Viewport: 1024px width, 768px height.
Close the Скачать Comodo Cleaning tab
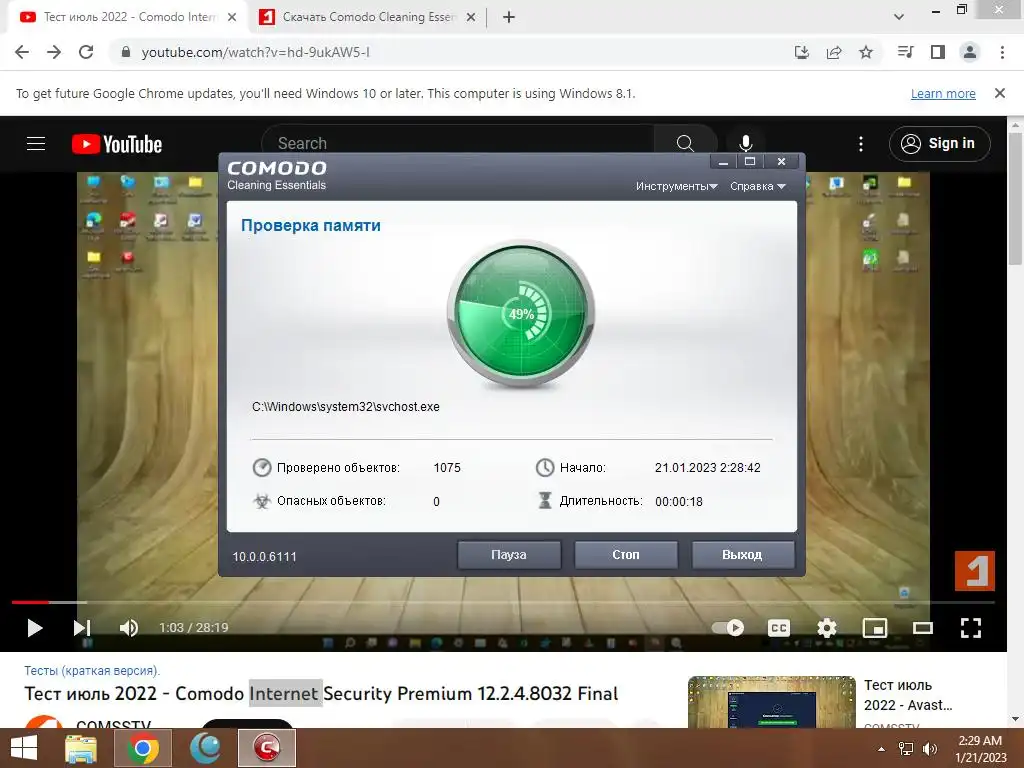pyautogui.click(x=471, y=17)
